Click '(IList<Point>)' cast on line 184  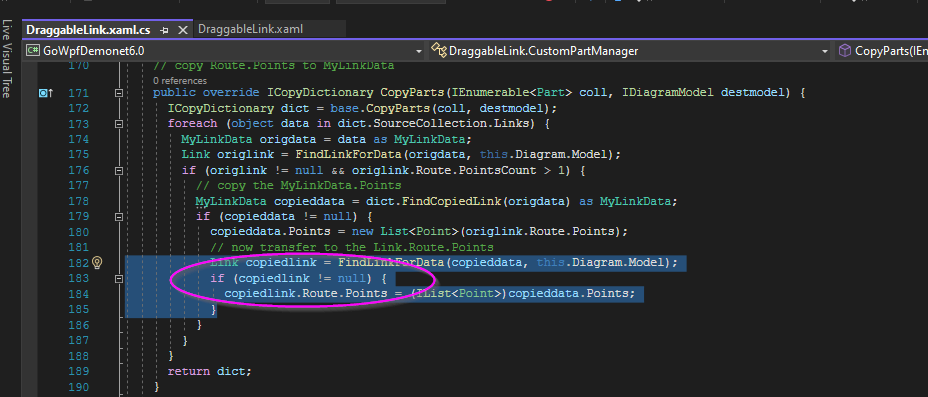pos(459,293)
